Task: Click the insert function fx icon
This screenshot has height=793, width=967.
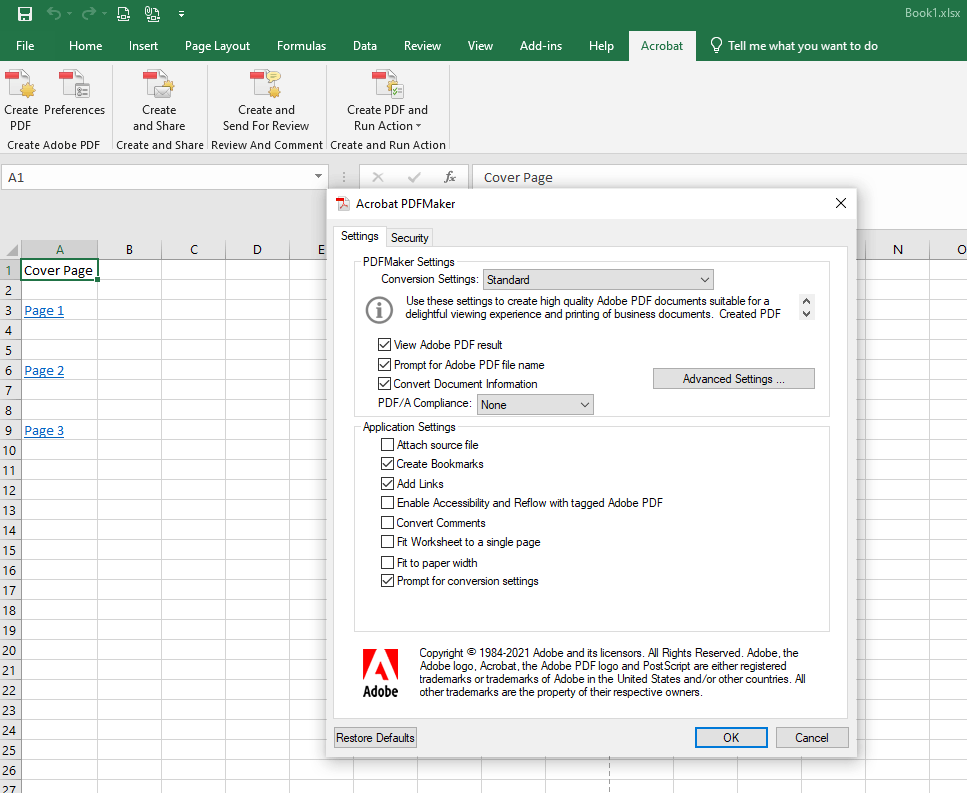Action: (x=450, y=177)
